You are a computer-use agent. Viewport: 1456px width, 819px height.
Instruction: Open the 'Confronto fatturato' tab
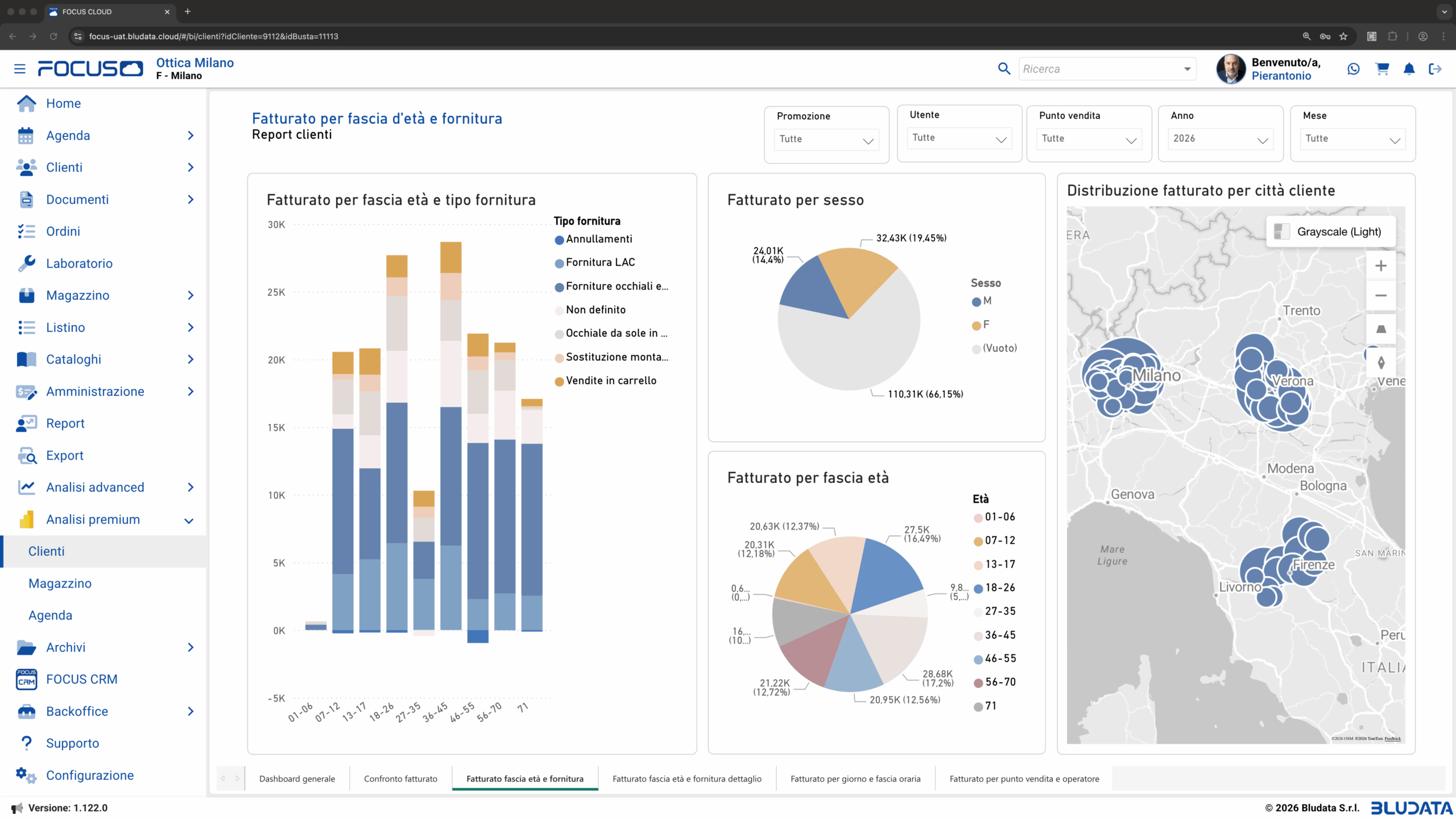point(400,779)
